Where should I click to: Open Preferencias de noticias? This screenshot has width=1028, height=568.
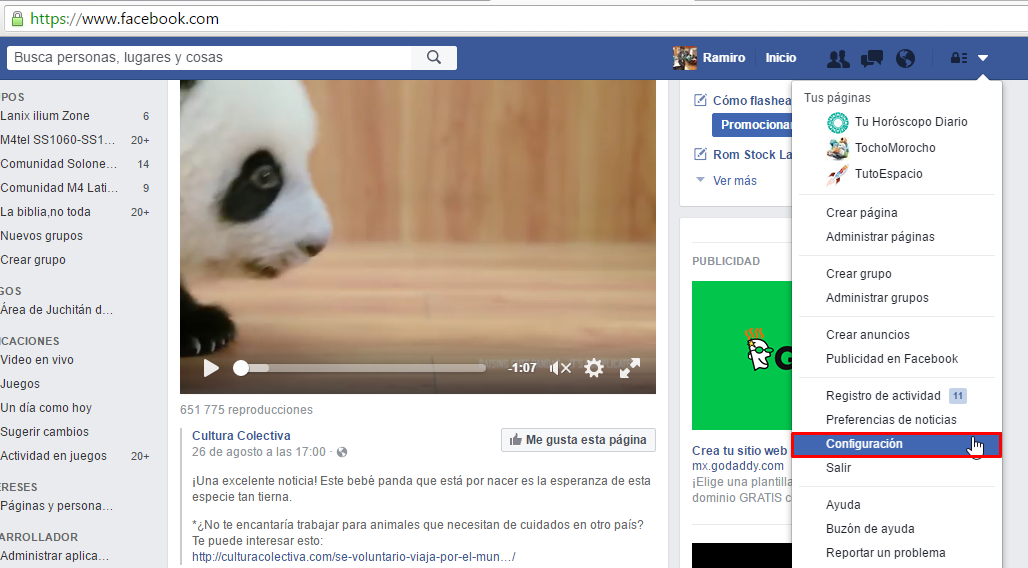point(891,420)
